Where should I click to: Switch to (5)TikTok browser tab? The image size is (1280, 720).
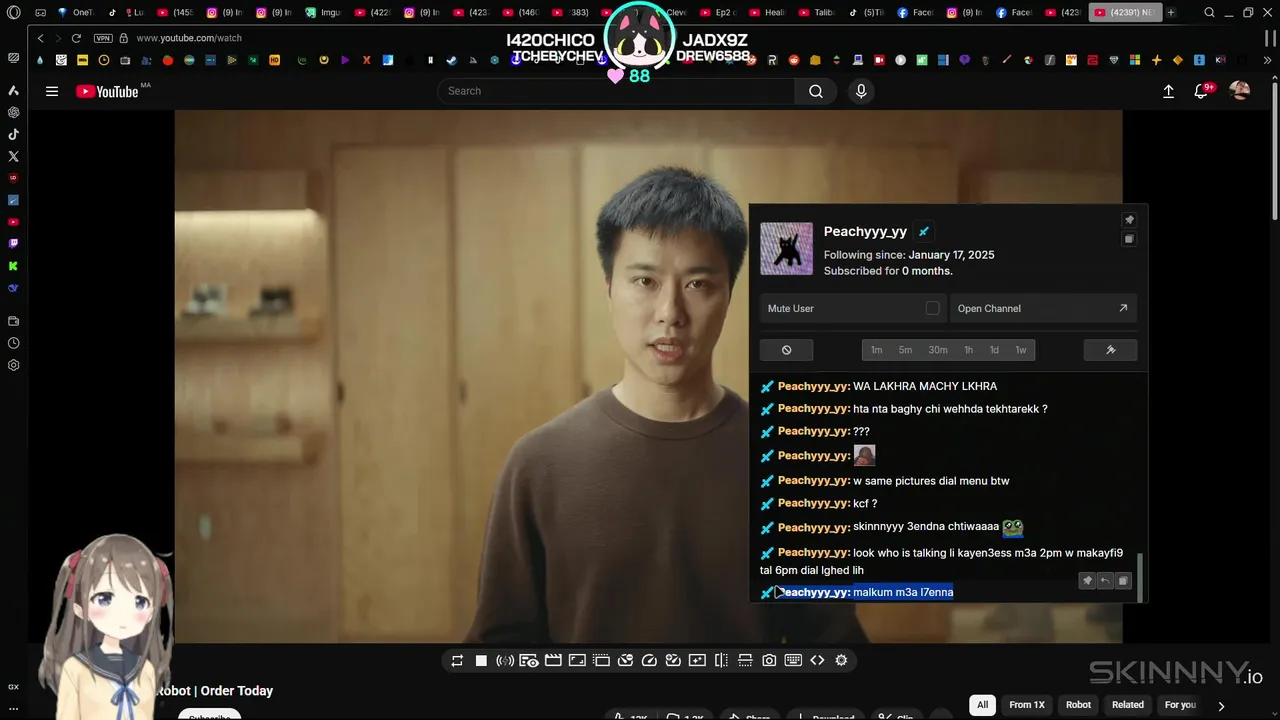tap(868, 12)
